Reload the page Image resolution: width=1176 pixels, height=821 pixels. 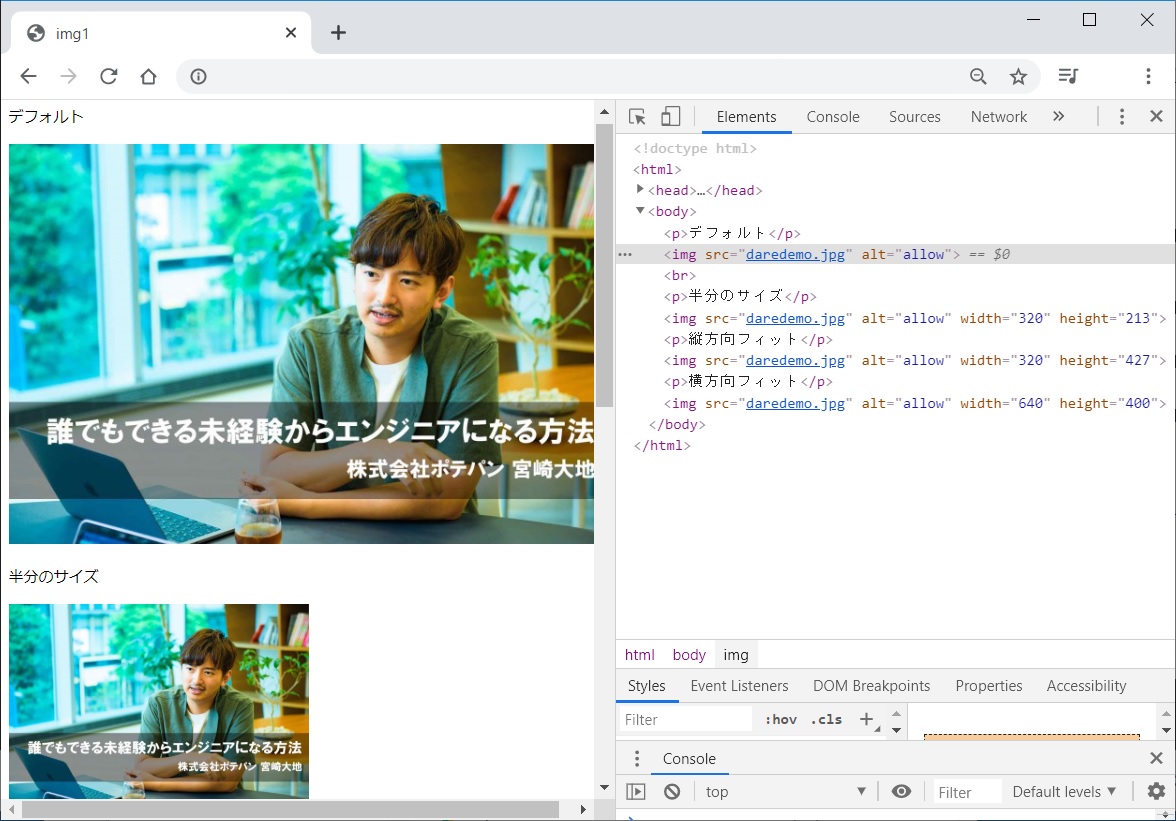click(109, 76)
